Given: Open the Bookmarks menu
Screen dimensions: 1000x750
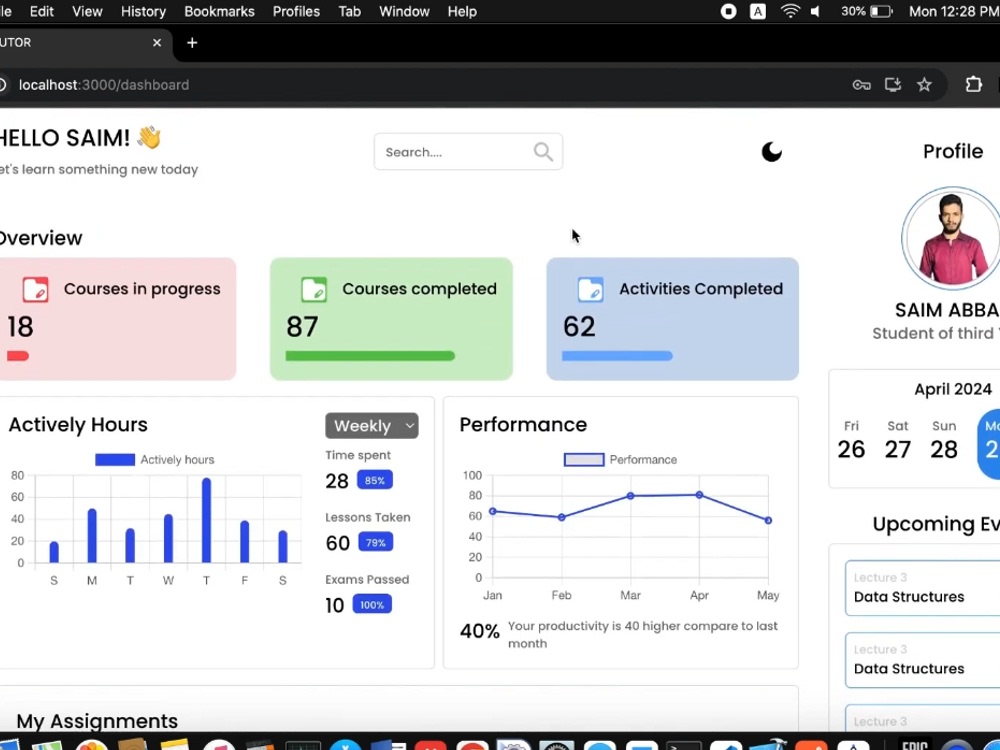Looking at the screenshot, I should tap(219, 11).
